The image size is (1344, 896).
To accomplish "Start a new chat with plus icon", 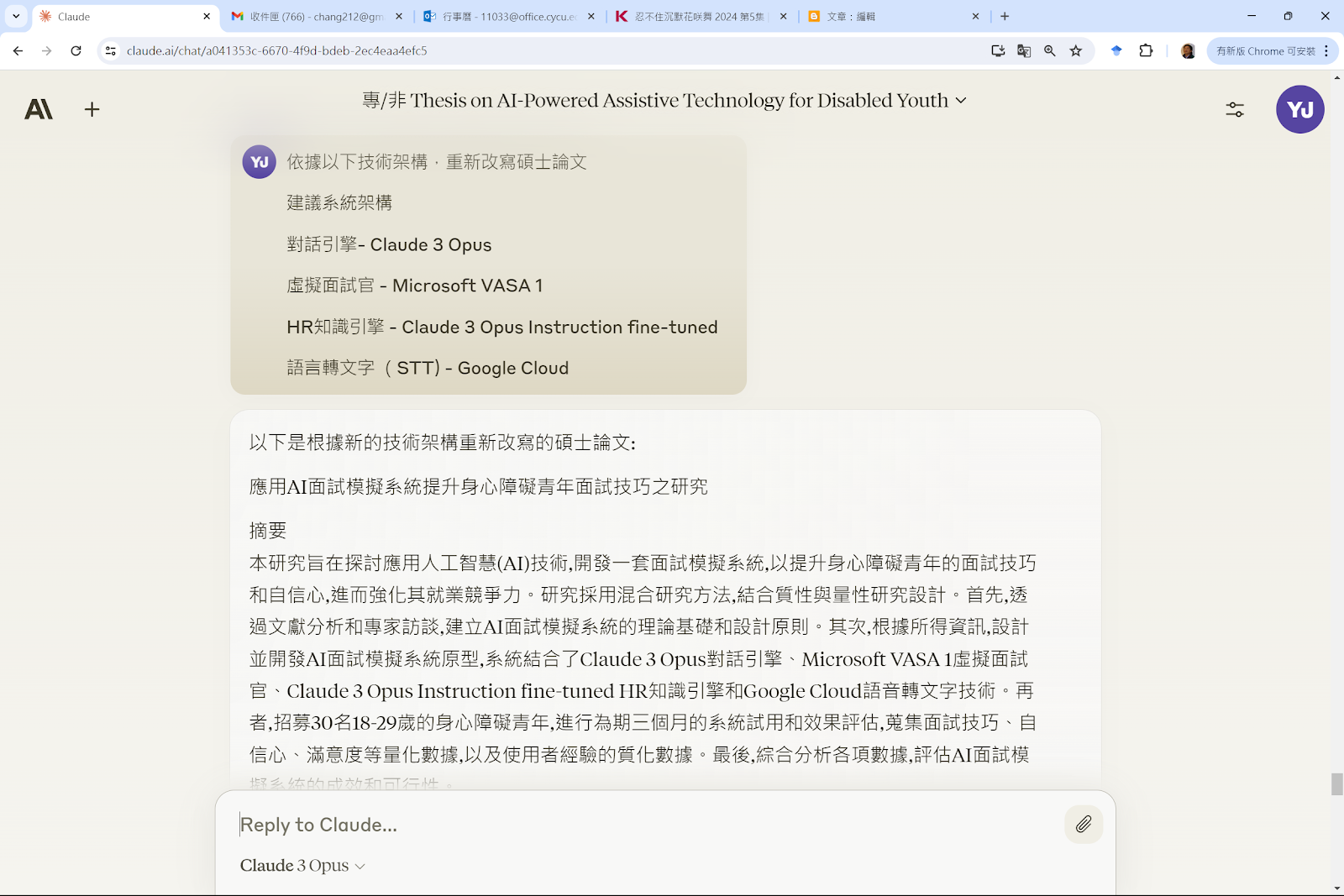I will click(x=92, y=109).
